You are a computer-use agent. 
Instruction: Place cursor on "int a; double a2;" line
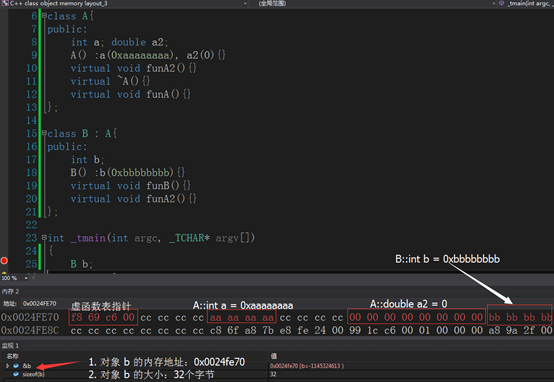[119, 42]
